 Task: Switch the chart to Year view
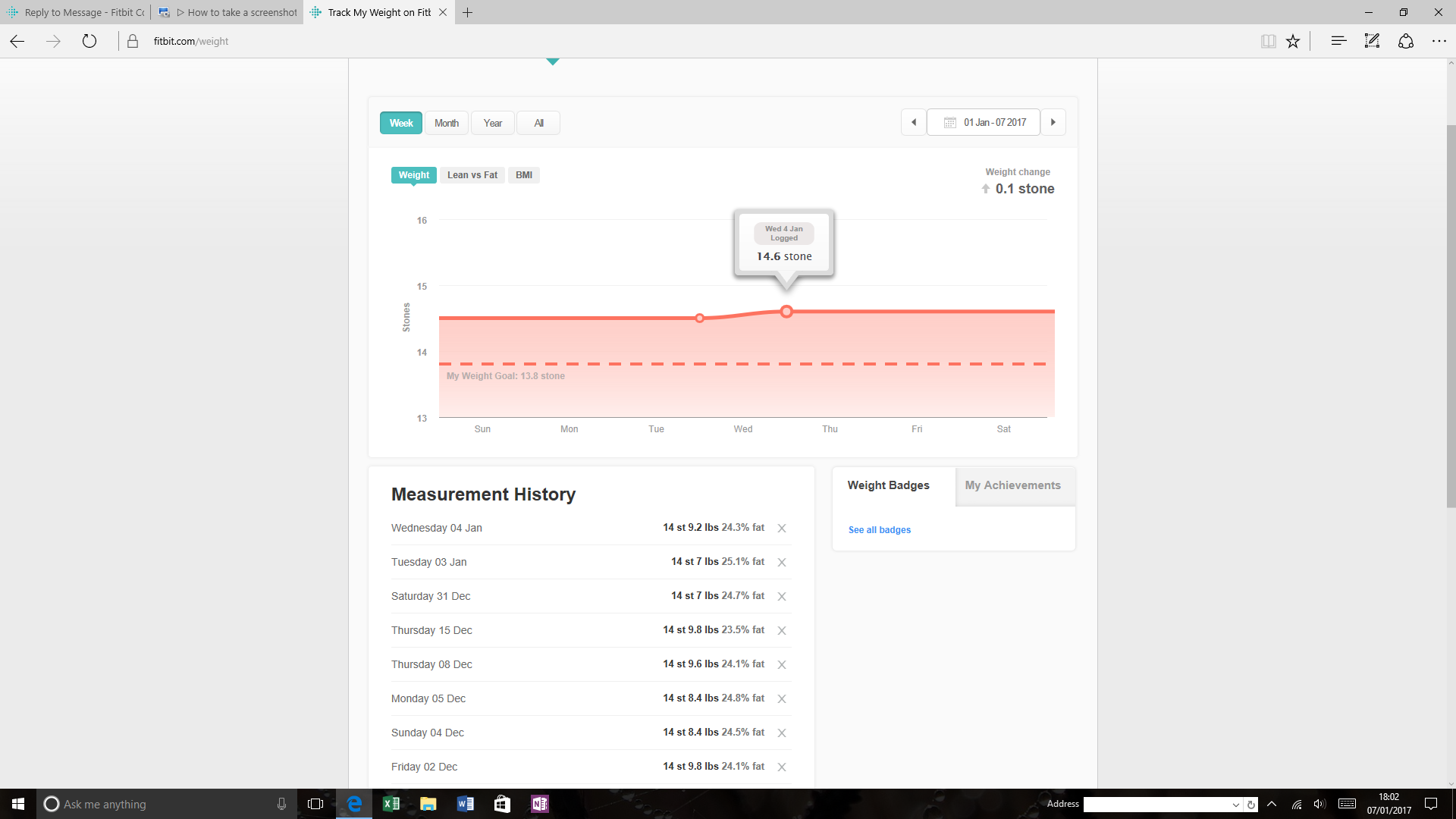tap(493, 123)
